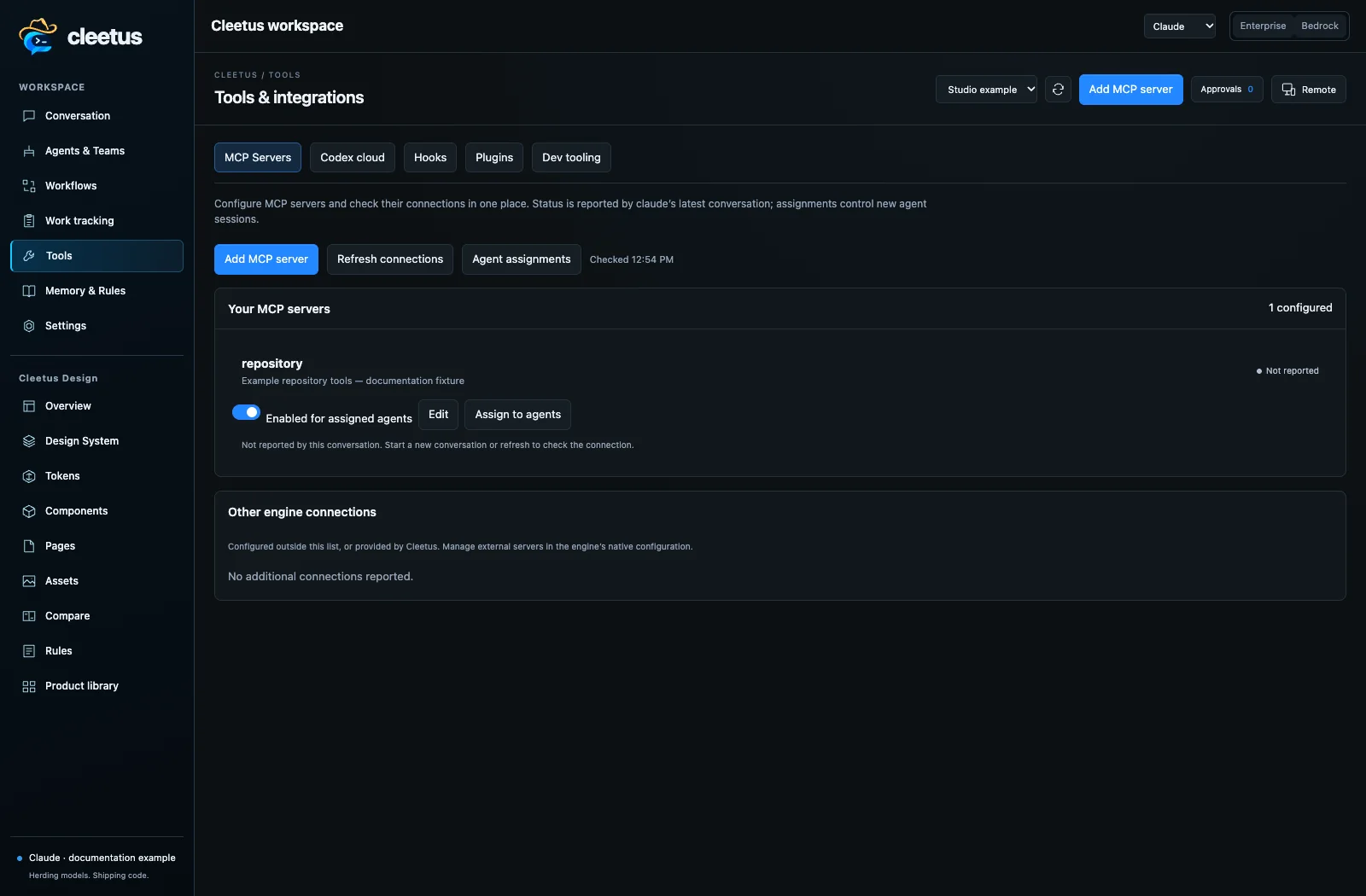This screenshot has height=896, width=1366.
Task: Open the Approvals counter button
Action: pyautogui.click(x=1227, y=90)
